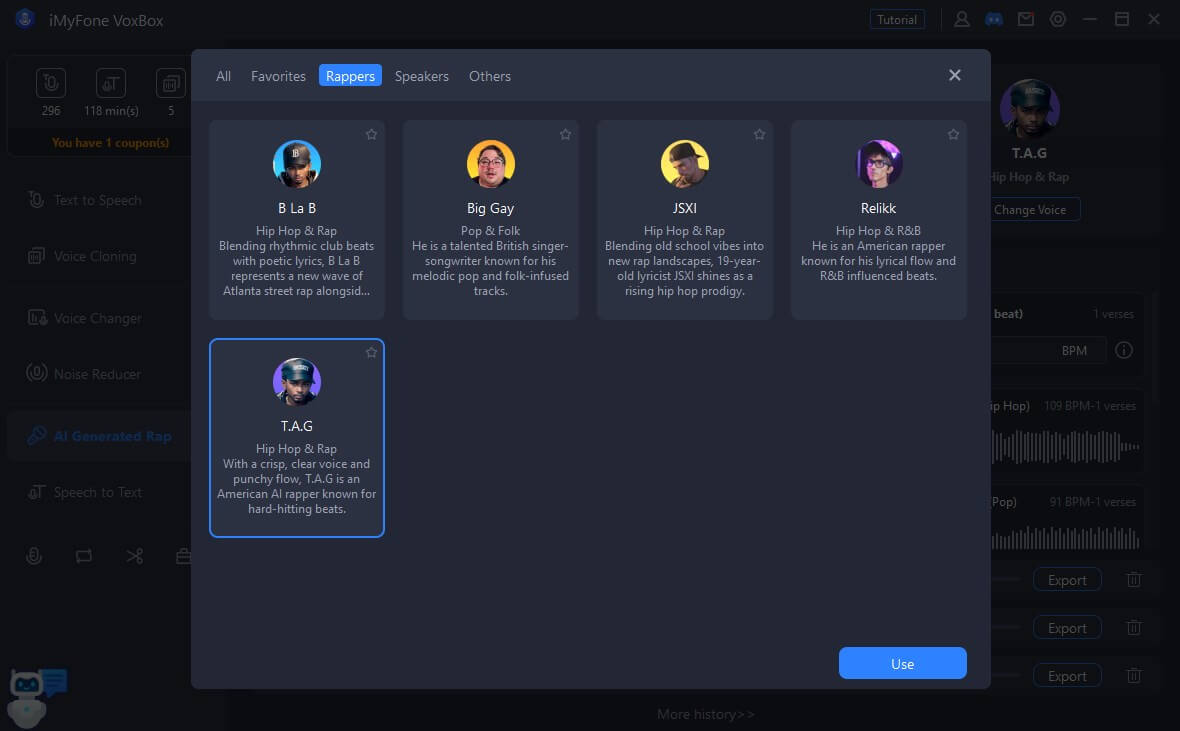Switch to the Speakers tab
Viewport: 1180px width, 731px height.
[421, 76]
